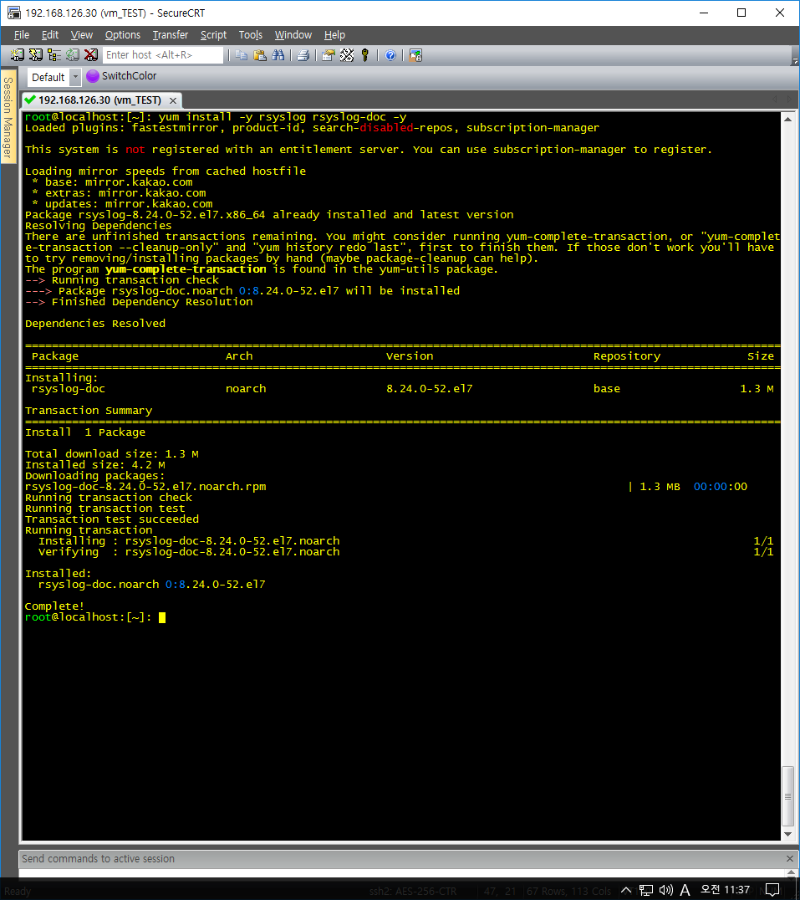The height and width of the screenshot is (900, 800).
Task: Select the 192.168.126.30 (vm_TEST) tab
Action: 98,100
